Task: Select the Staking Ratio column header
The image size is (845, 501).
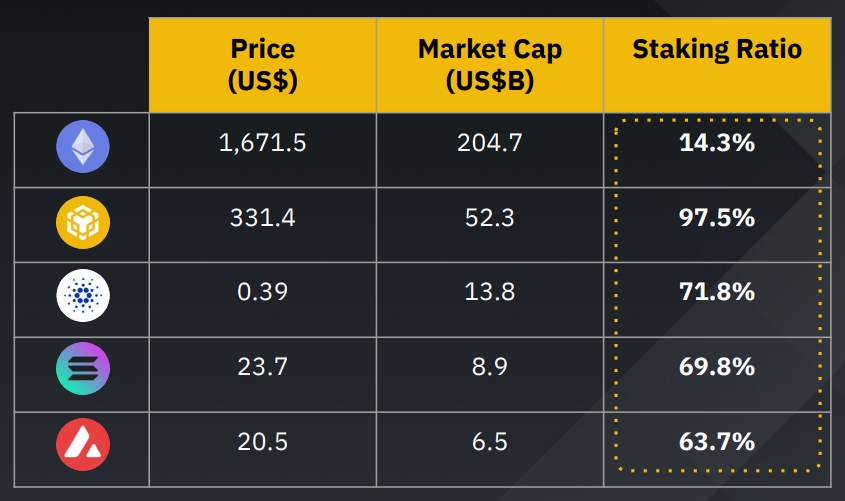Action: tap(717, 50)
